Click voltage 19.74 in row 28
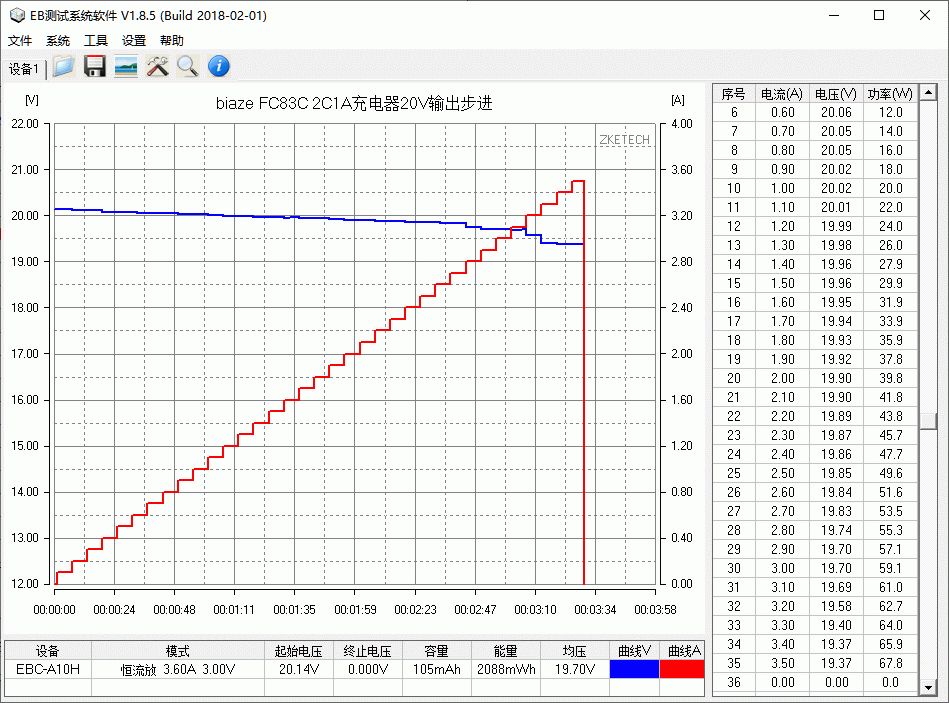 836,530
